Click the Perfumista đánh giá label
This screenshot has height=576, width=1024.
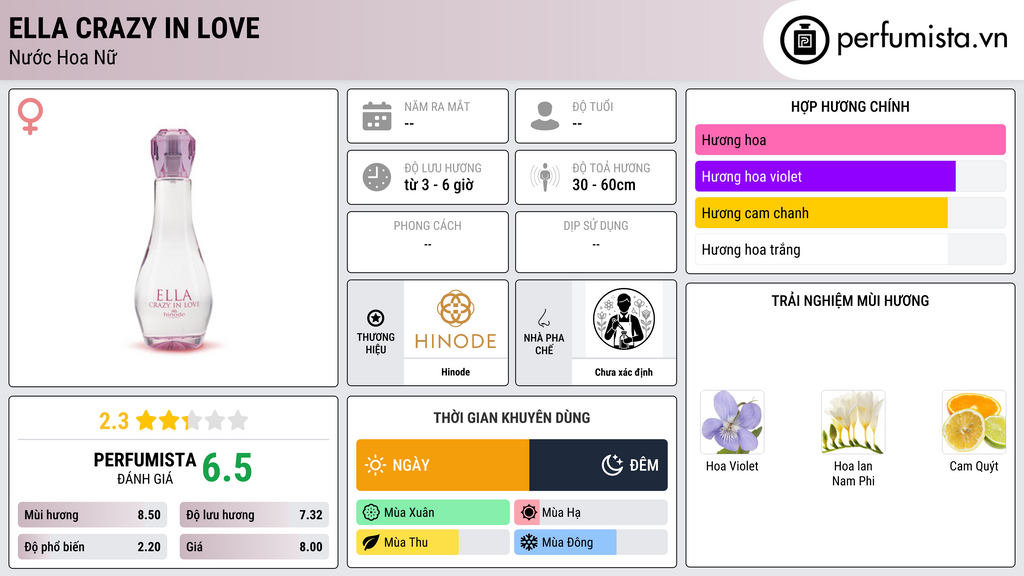click(145, 468)
